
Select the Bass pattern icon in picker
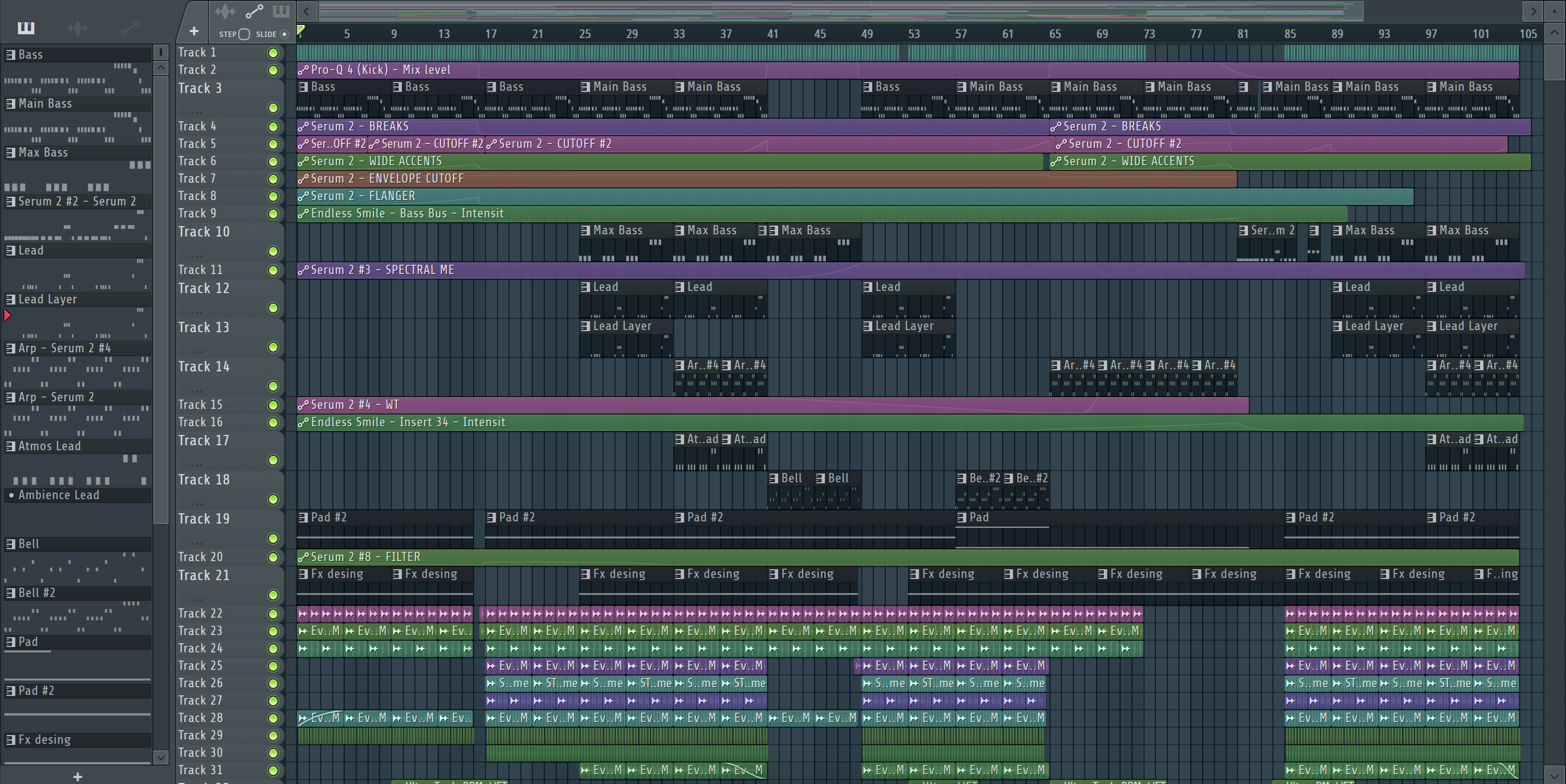[x=10, y=55]
